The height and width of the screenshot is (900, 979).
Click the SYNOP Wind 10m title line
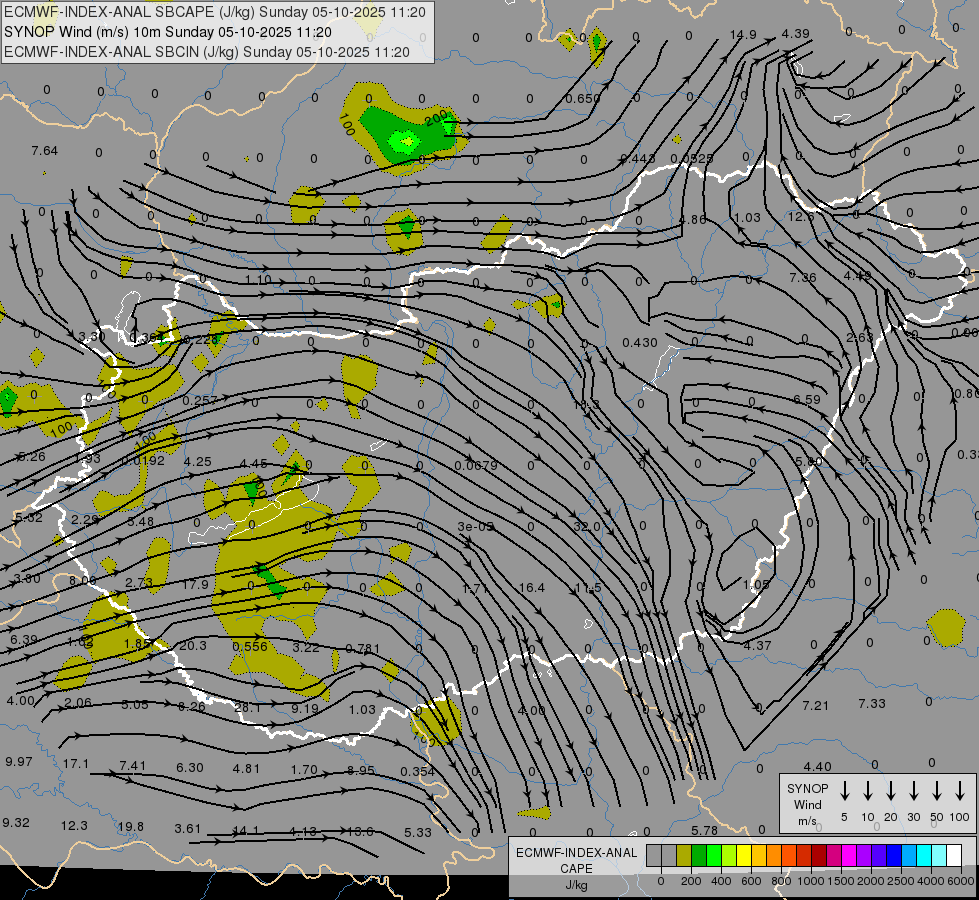click(x=167, y=32)
